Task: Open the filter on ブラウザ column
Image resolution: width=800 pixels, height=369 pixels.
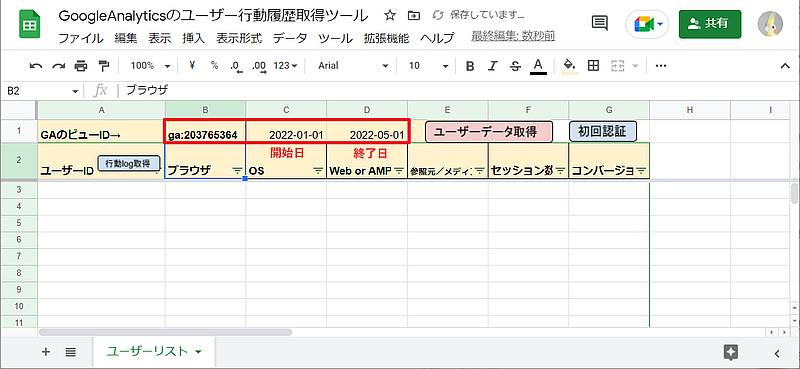Action: tap(238, 171)
